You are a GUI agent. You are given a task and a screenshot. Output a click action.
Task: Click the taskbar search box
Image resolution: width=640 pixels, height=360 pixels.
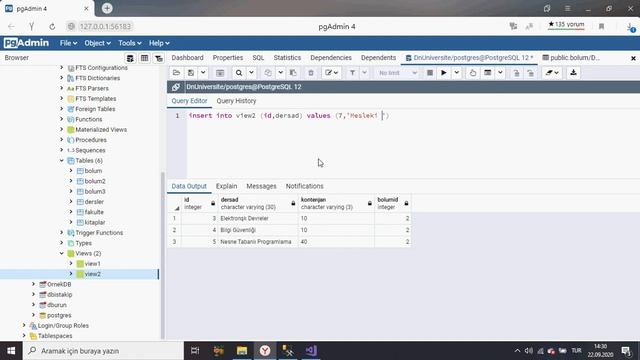[x=103, y=351]
